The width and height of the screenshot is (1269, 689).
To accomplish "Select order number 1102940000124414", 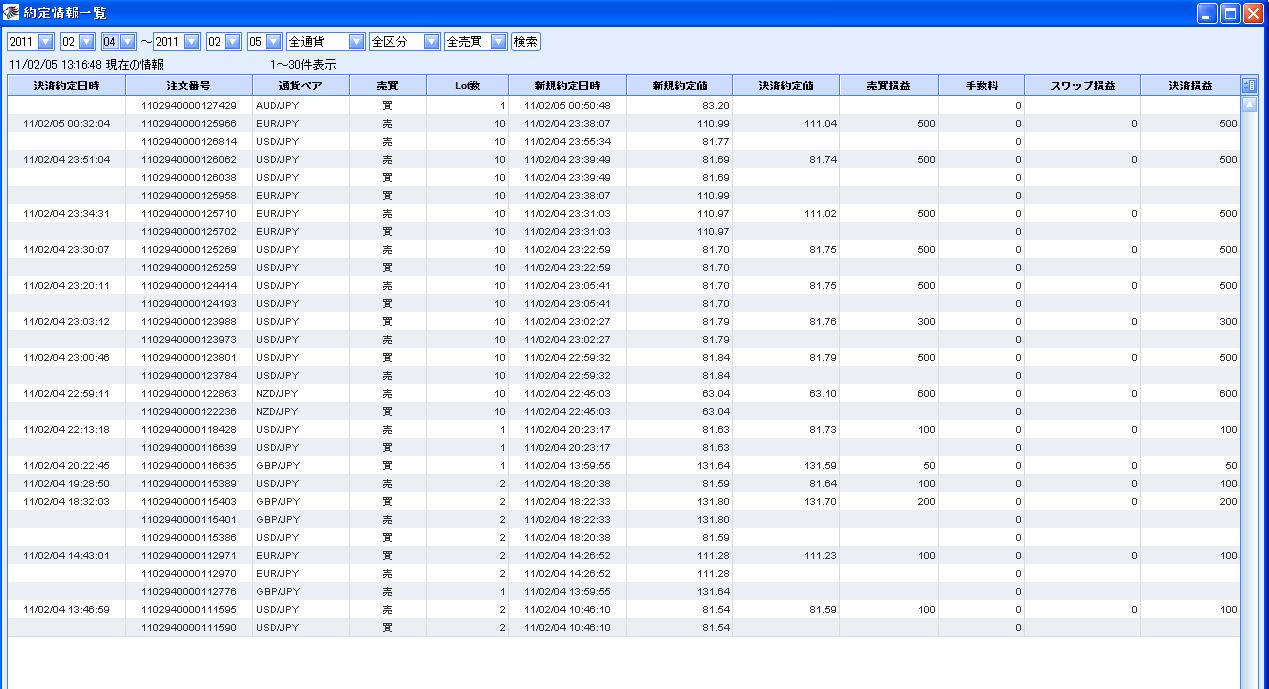I will pos(189,285).
